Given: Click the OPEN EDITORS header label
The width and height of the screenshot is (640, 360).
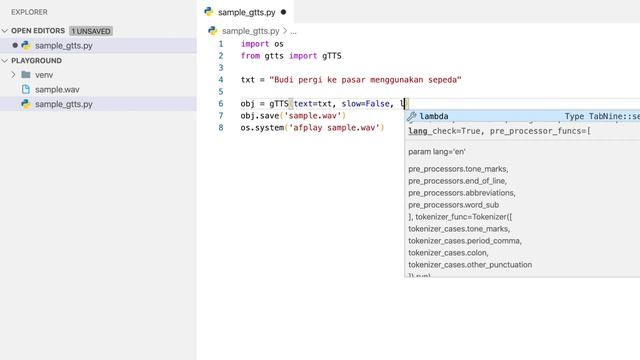Looking at the screenshot, I should pyautogui.click(x=38, y=31).
